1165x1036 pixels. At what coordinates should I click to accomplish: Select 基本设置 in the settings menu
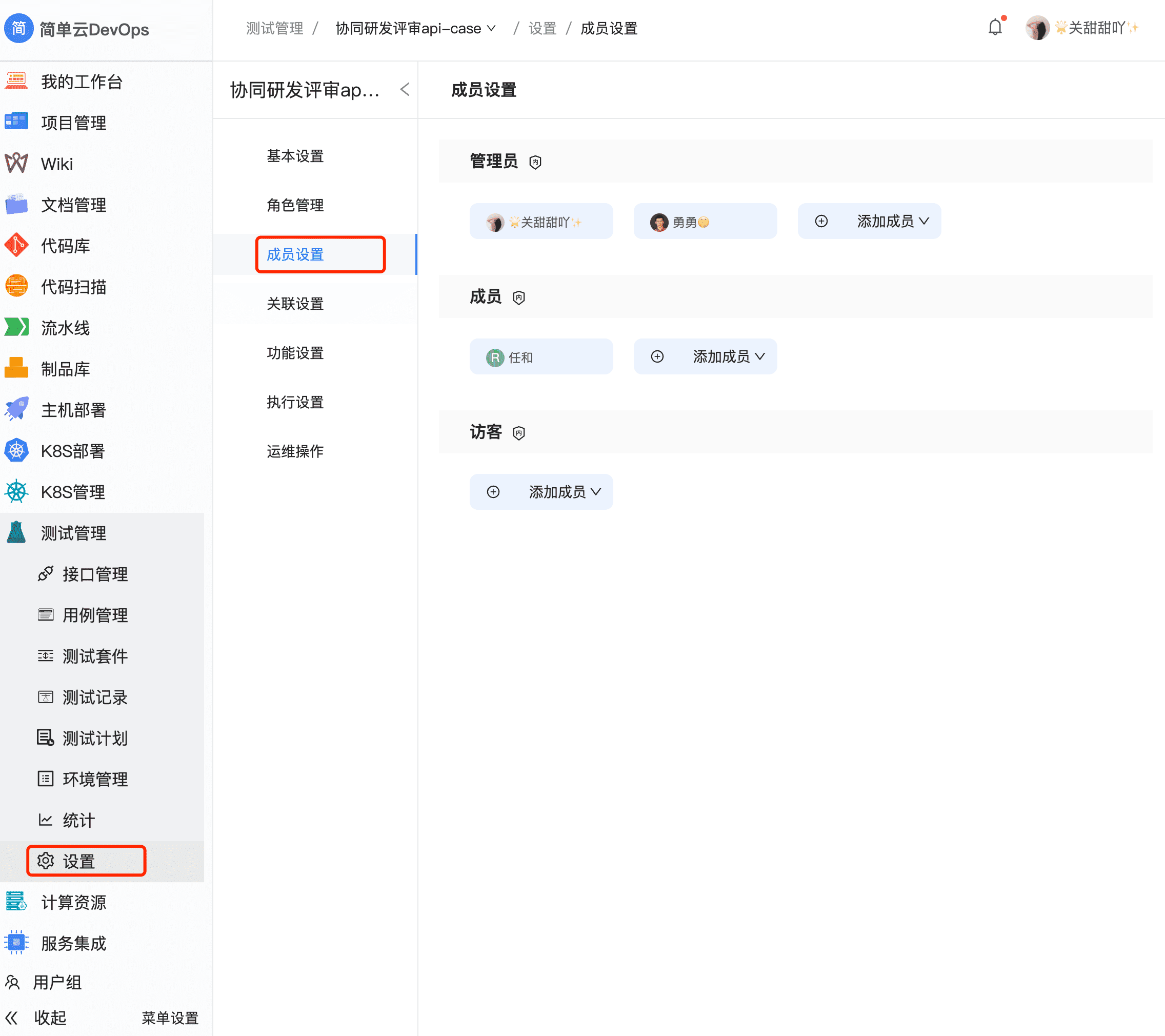click(x=295, y=156)
